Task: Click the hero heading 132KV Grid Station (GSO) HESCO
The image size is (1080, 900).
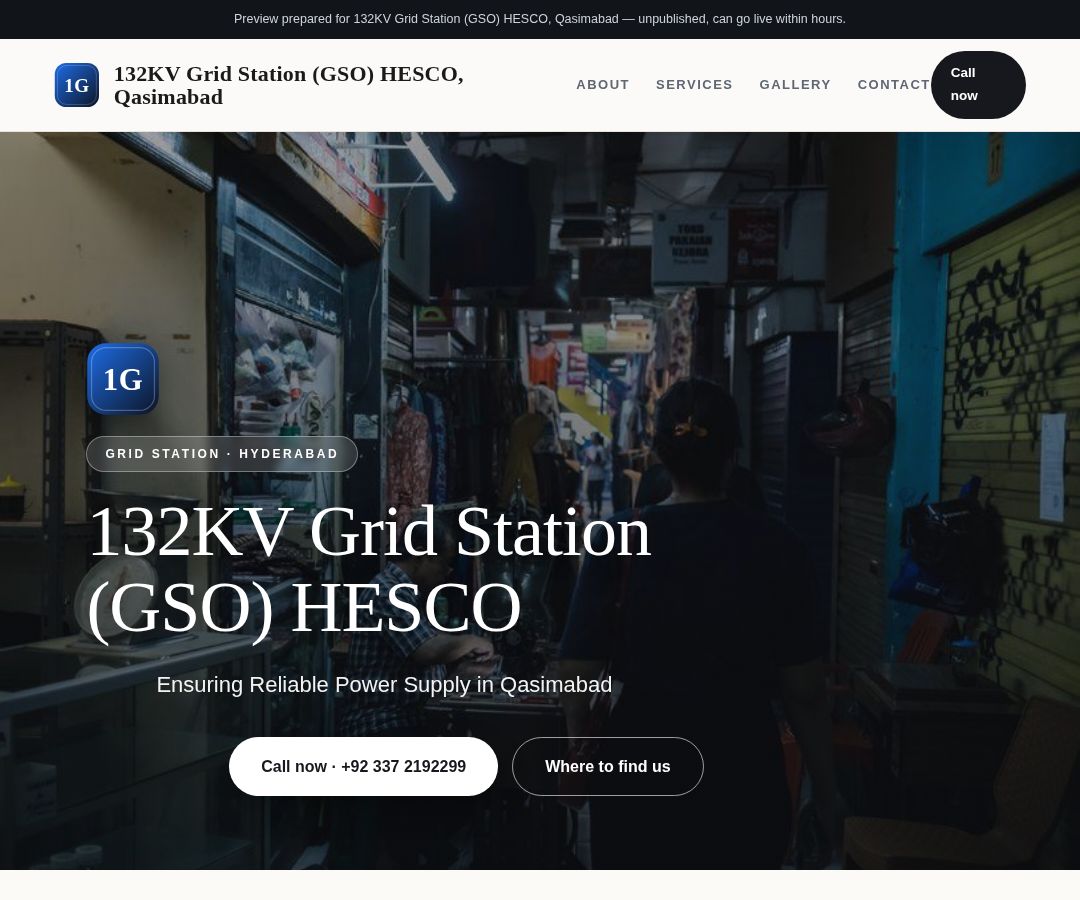Action: click(x=370, y=569)
